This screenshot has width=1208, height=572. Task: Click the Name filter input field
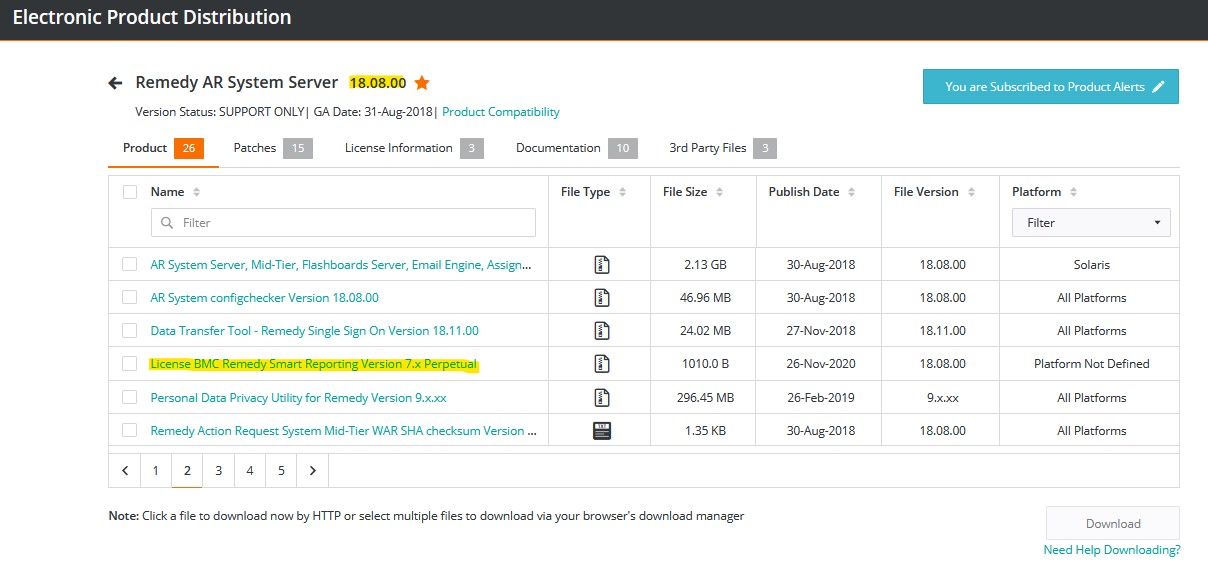click(343, 223)
